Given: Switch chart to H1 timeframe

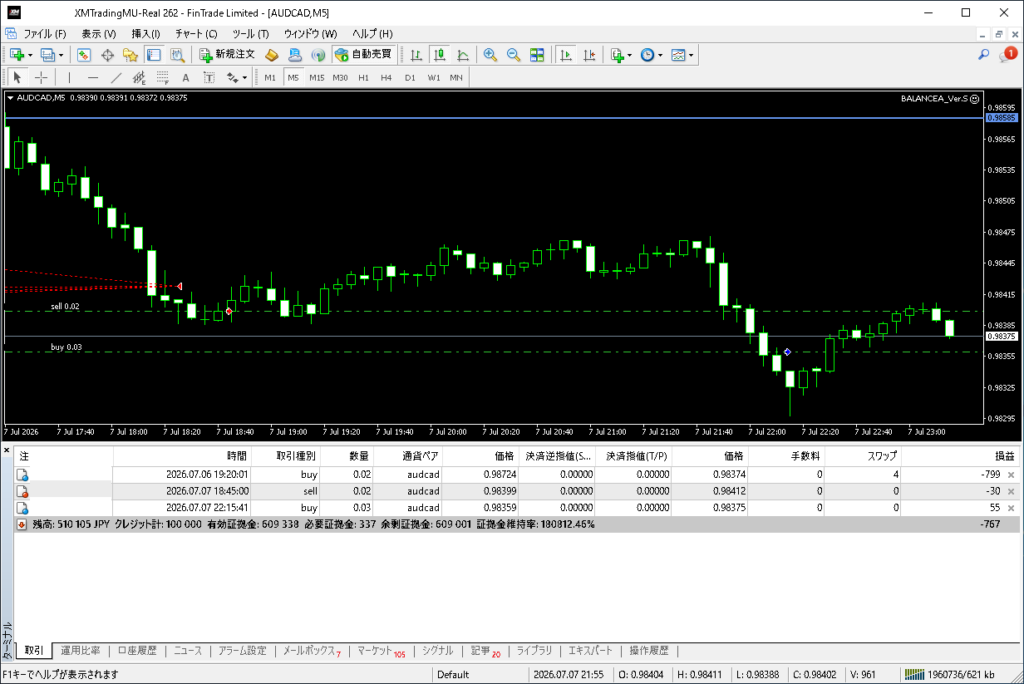Looking at the screenshot, I should pos(363,78).
